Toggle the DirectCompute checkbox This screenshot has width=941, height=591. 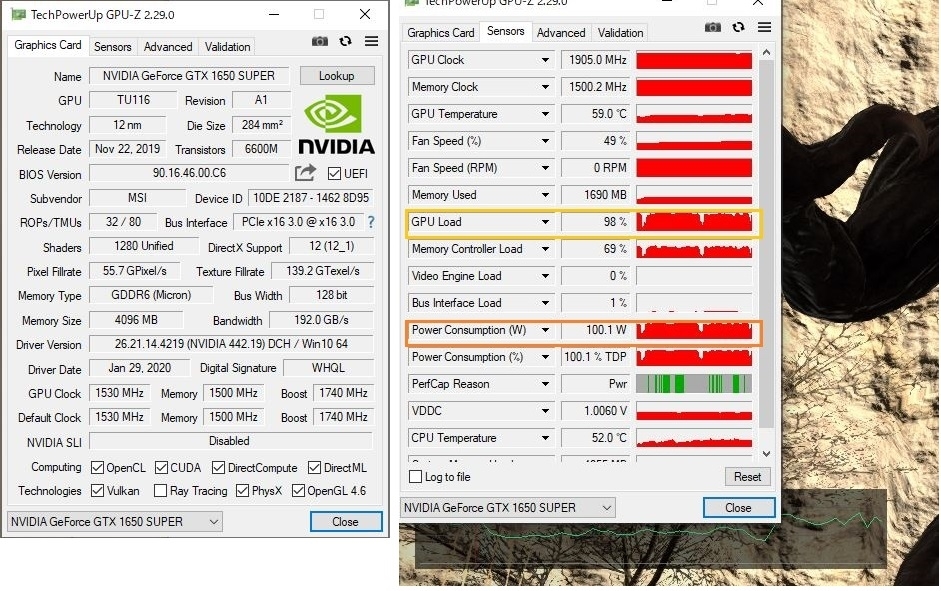pyautogui.click(x=218, y=467)
